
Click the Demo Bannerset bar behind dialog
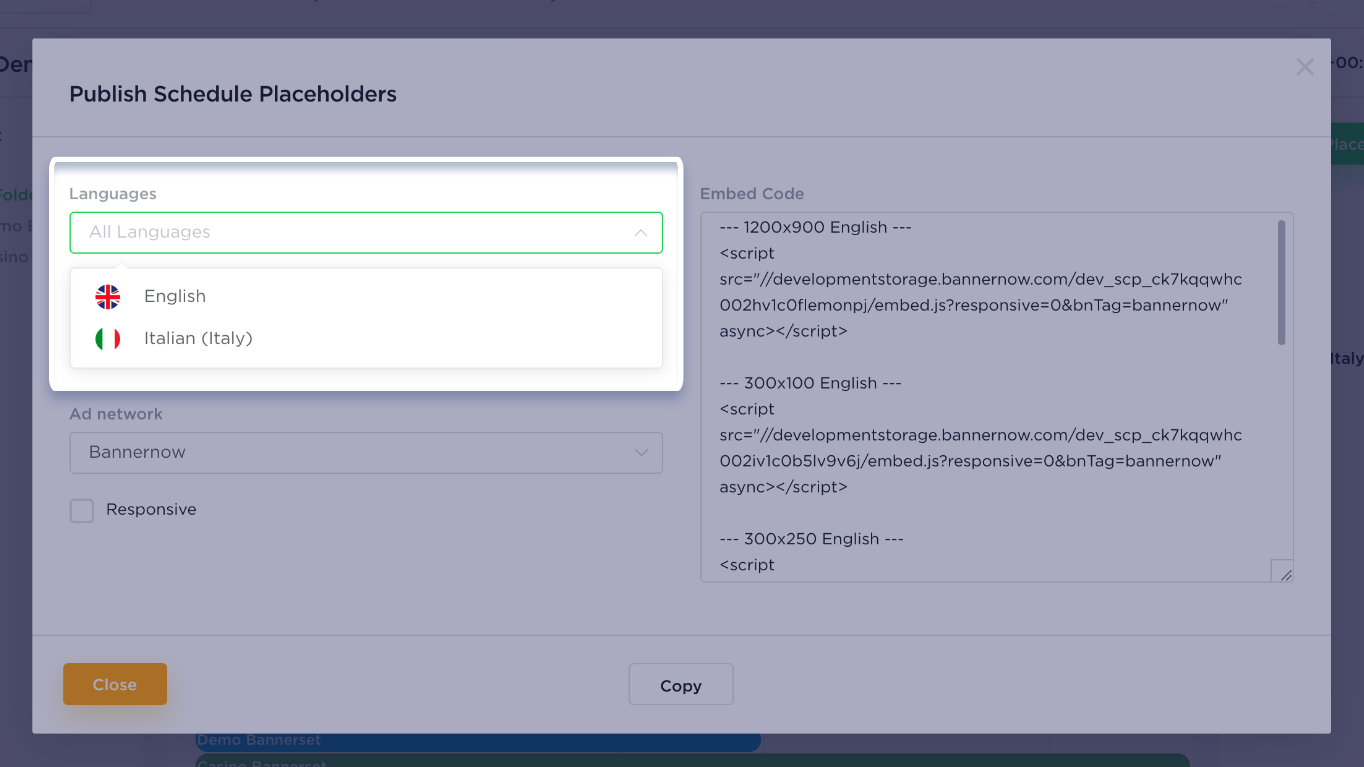[478, 741]
